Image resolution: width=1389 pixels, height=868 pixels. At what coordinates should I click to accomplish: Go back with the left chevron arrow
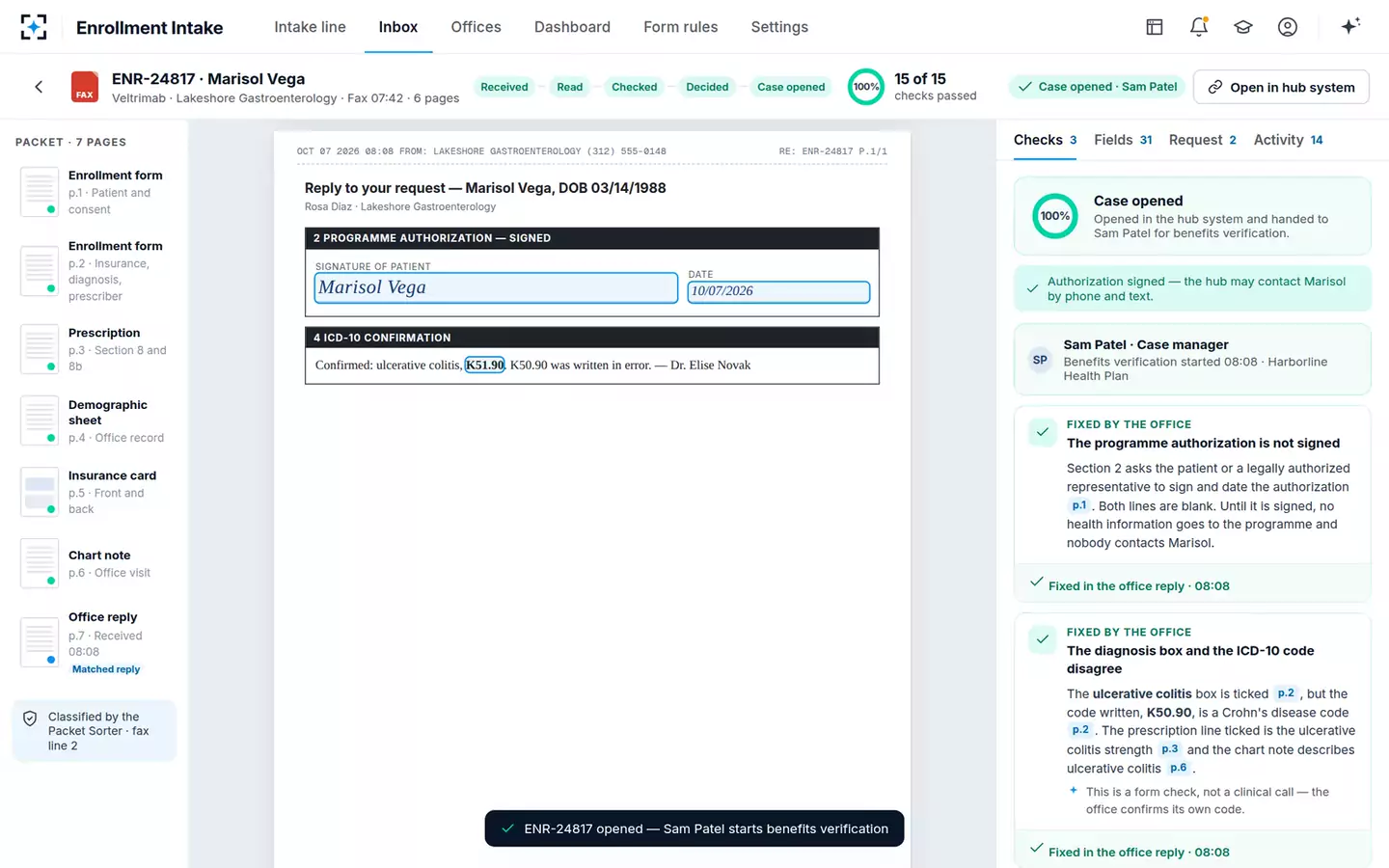tap(39, 87)
